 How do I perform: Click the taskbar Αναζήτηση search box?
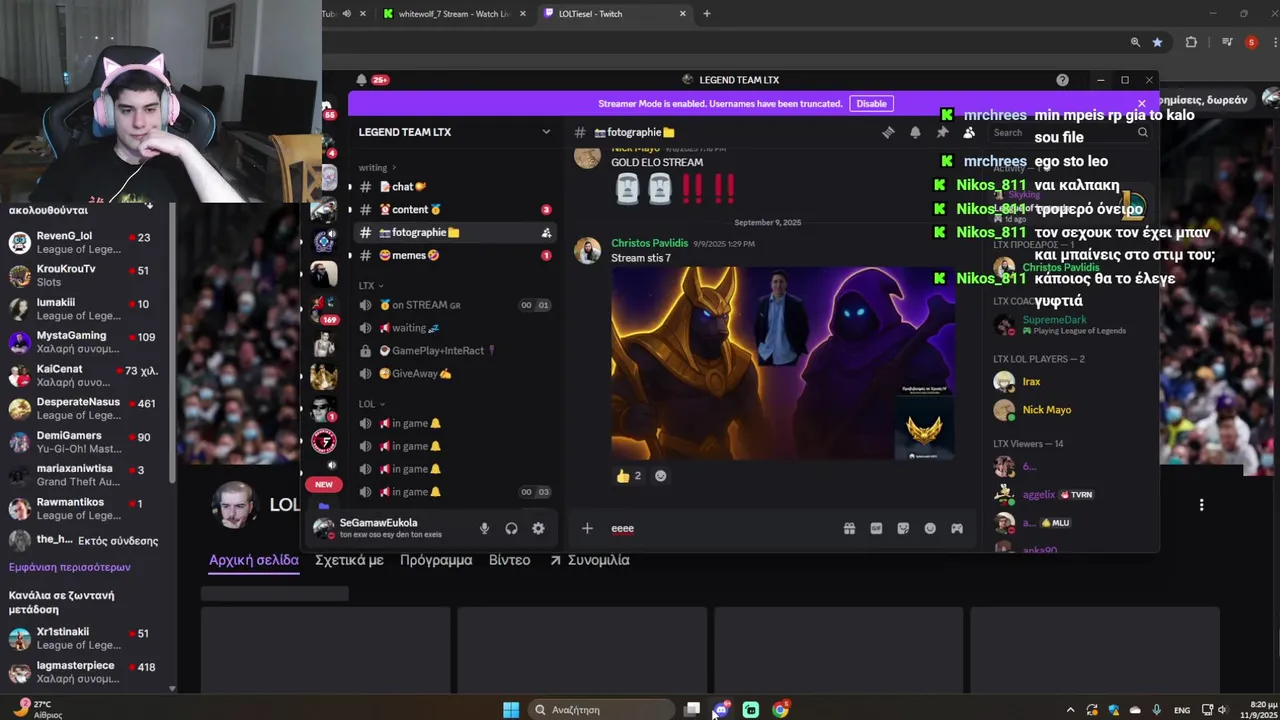pos(601,710)
